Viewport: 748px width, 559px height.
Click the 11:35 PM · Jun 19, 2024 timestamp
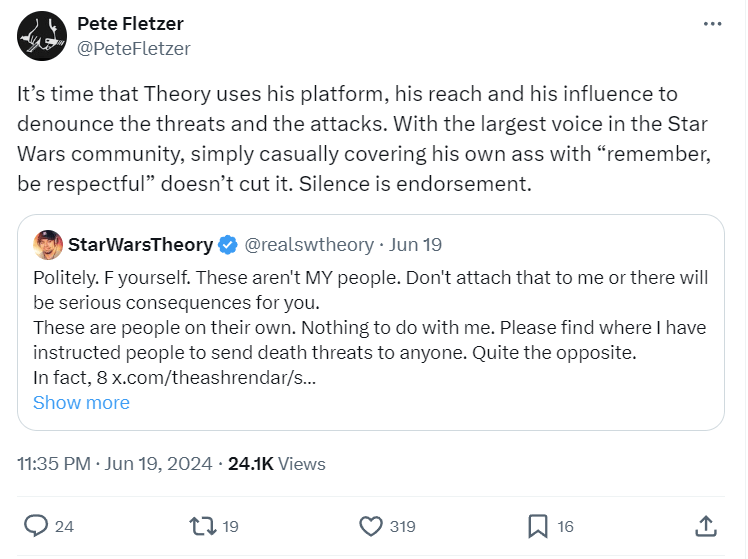coord(115,464)
